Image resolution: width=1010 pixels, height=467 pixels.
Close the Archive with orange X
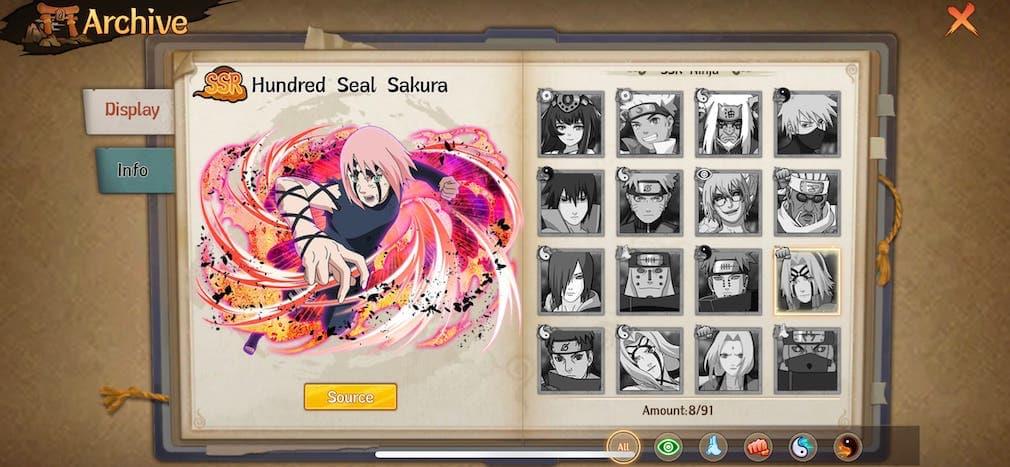[x=962, y=19]
